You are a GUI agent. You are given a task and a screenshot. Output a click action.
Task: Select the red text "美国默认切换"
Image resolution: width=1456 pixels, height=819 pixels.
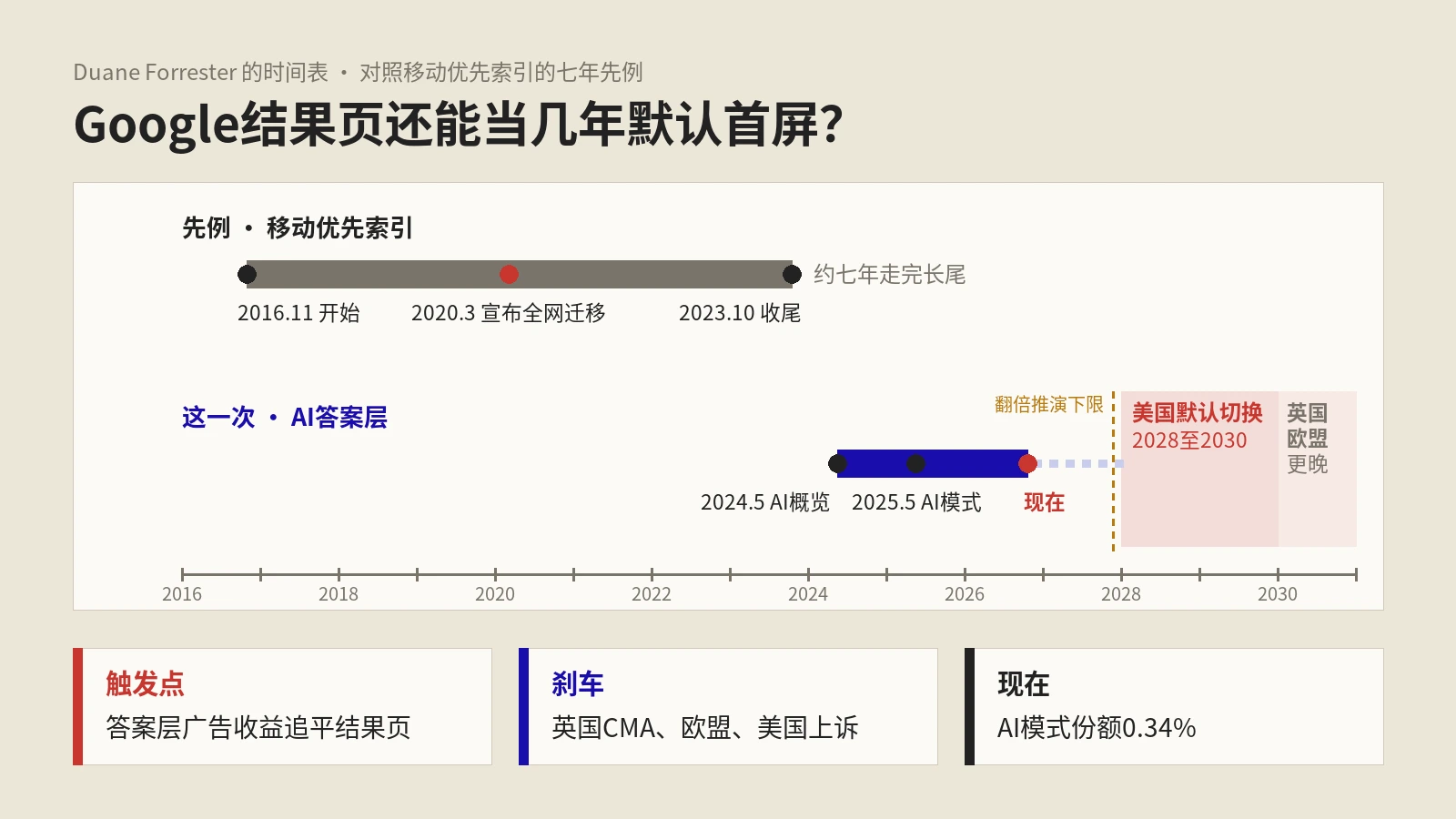click(x=1197, y=413)
